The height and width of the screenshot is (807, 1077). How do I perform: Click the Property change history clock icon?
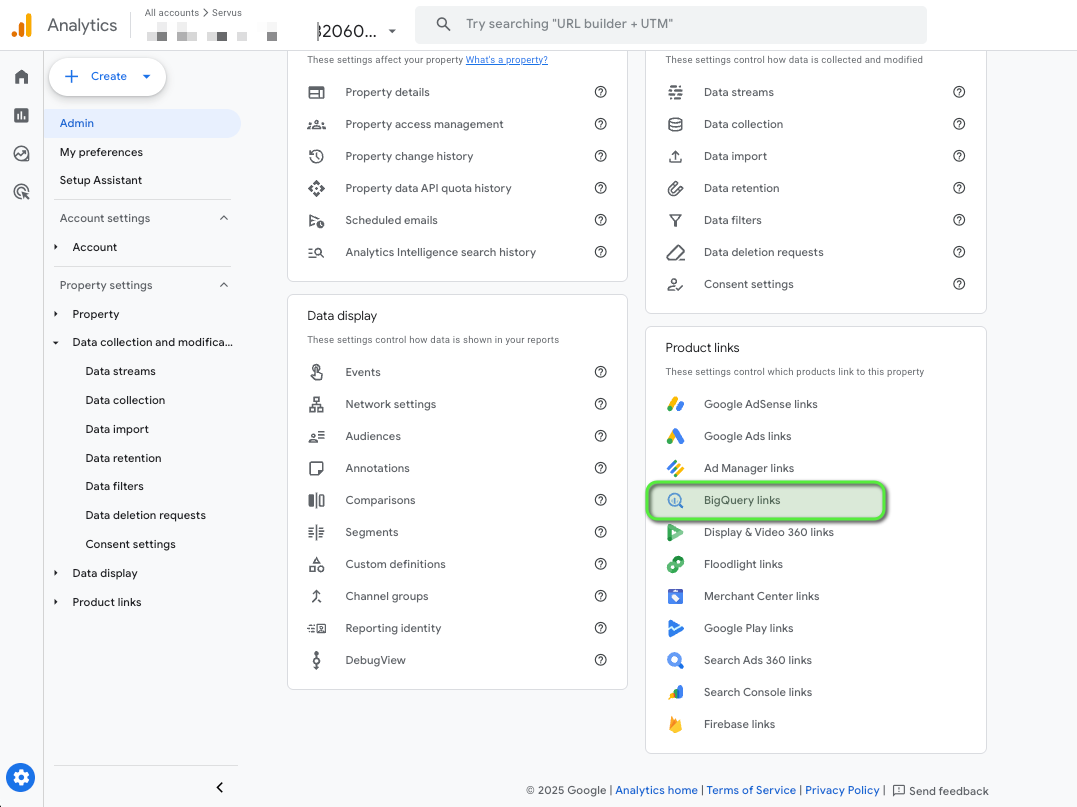point(316,156)
